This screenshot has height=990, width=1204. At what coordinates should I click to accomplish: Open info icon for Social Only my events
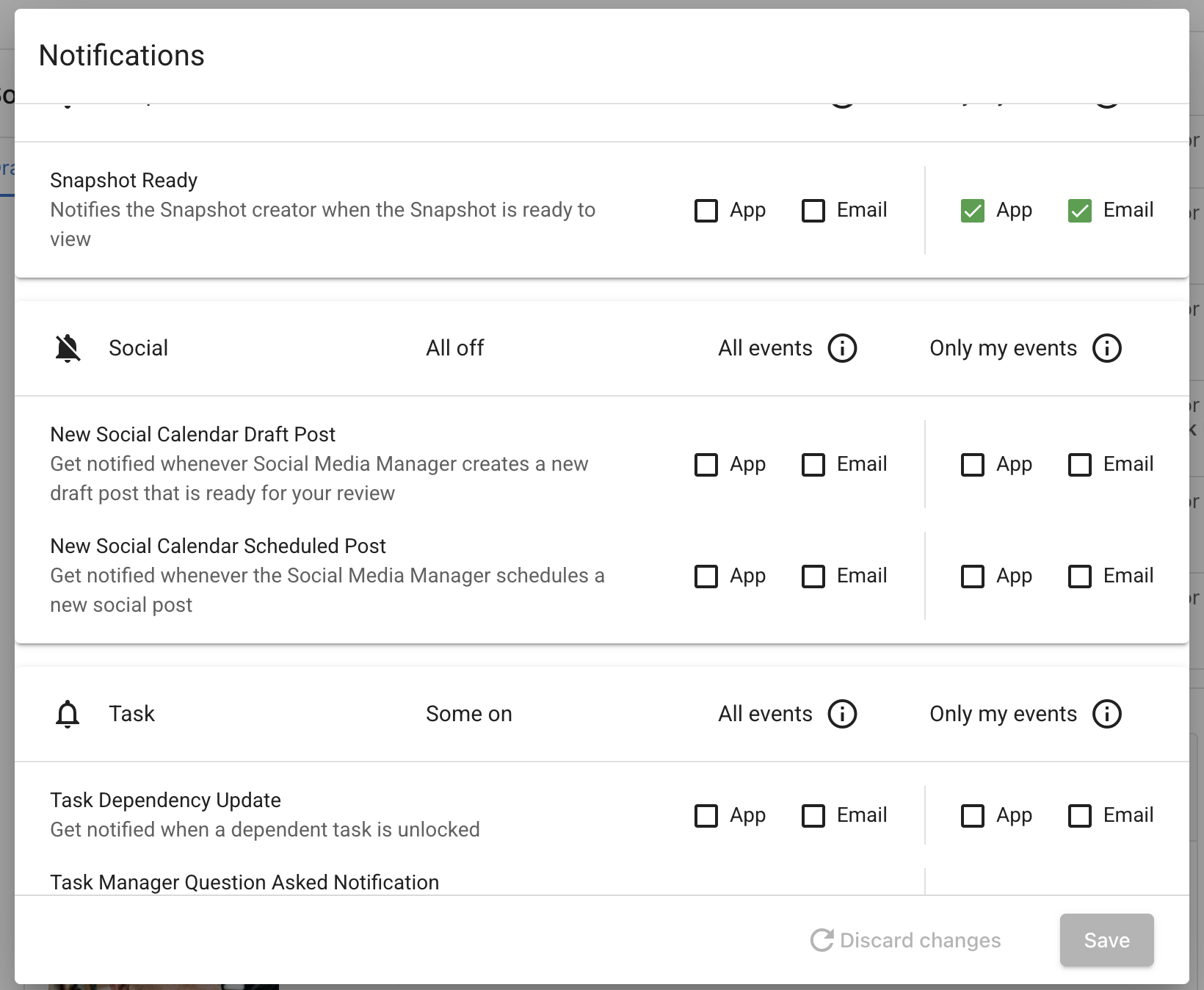(x=1106, y=348)
